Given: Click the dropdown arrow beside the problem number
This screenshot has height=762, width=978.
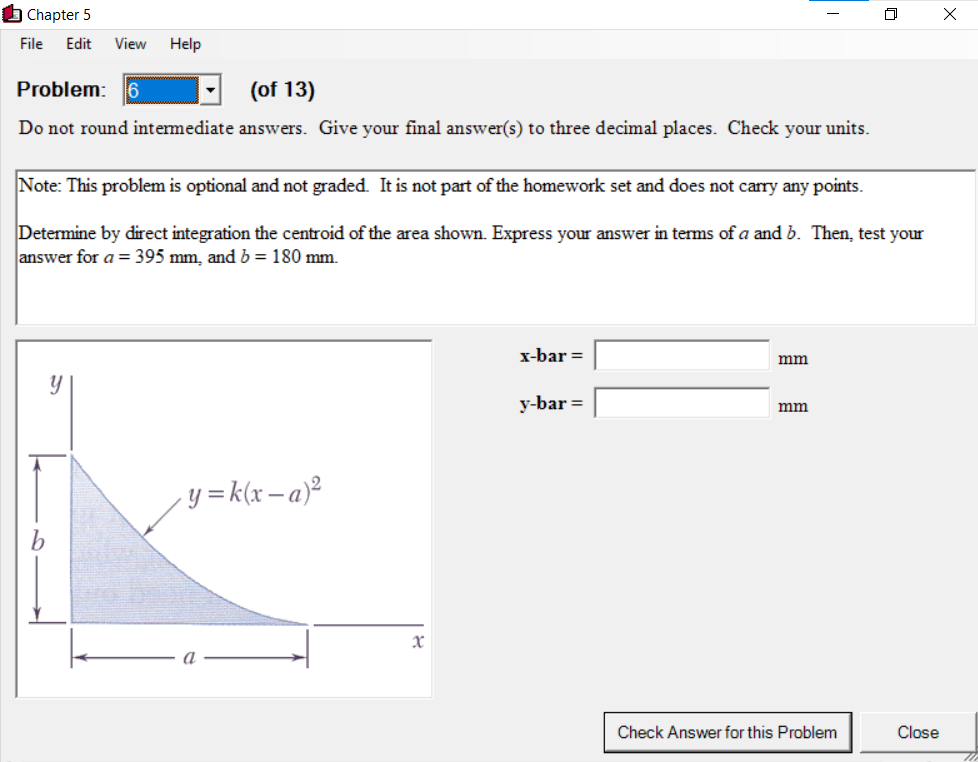Looking at the screenshot, I should click(210, 90).
